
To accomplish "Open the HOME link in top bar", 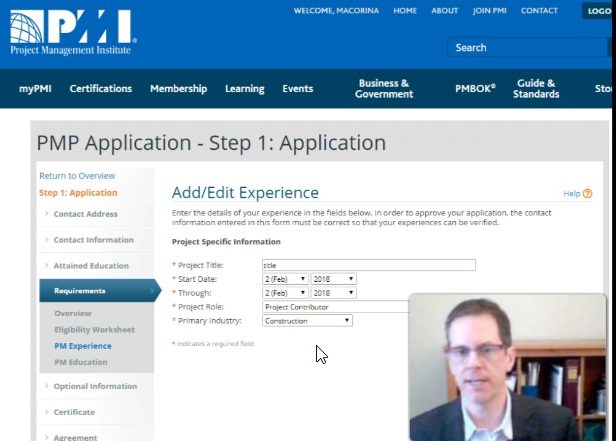I will pyautogui.click(x=405, y=11).
